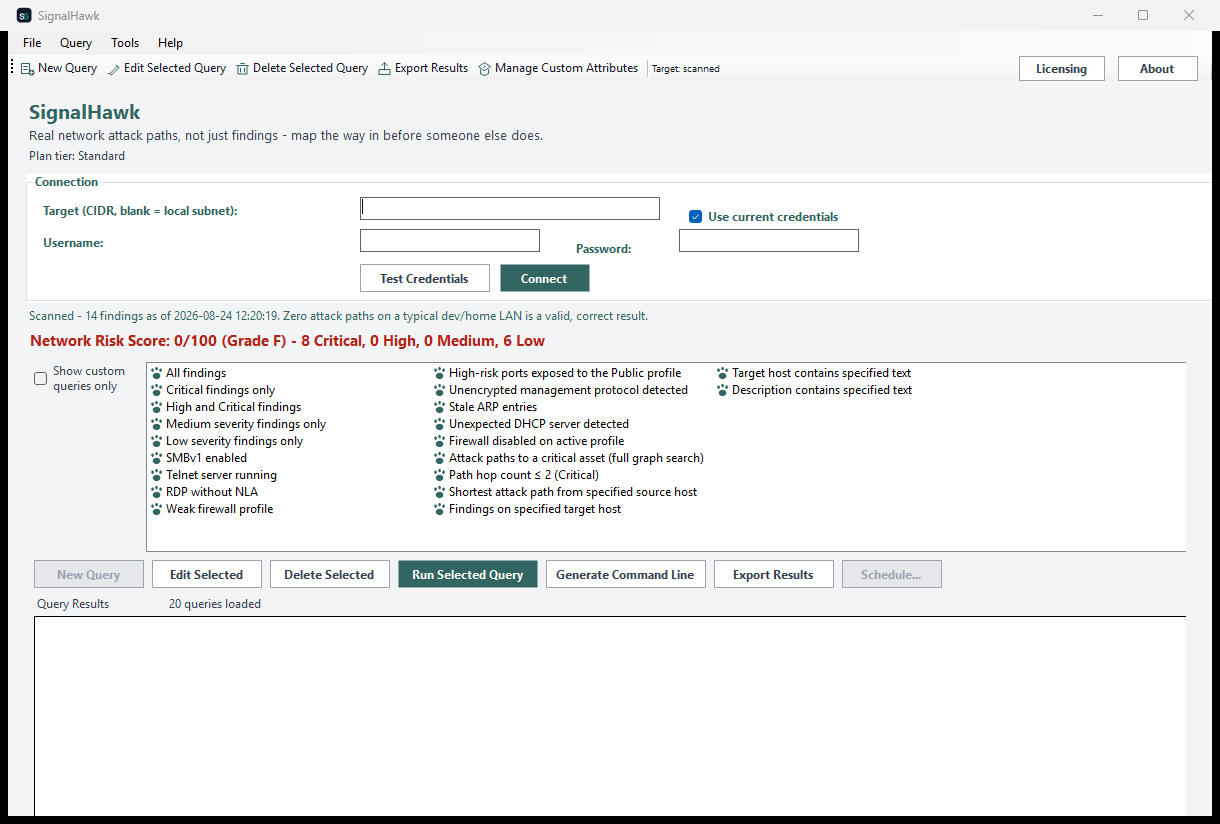Click the paw icon beside Path hop count ≤ 2
Screen dimensions: 1220x824
click(x=440, y=475)
